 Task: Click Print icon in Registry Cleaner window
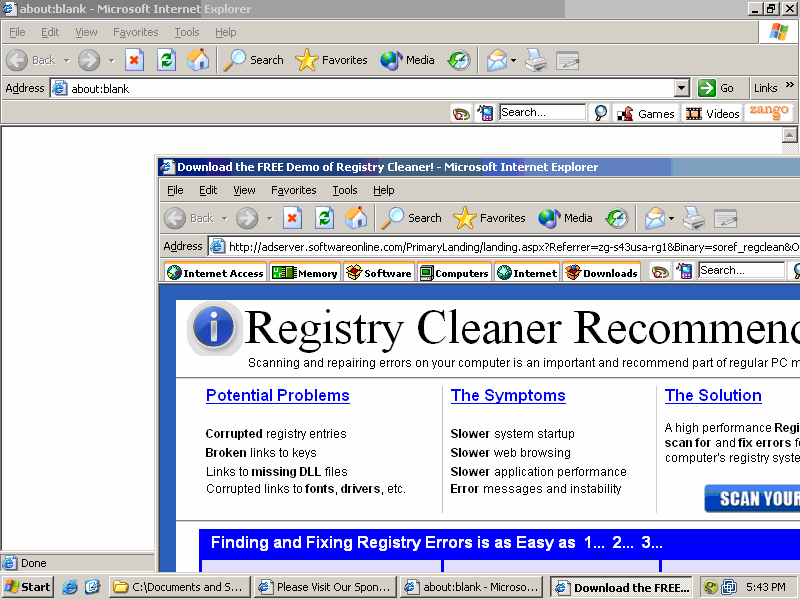pyautogui.click(x=694, y=218)
